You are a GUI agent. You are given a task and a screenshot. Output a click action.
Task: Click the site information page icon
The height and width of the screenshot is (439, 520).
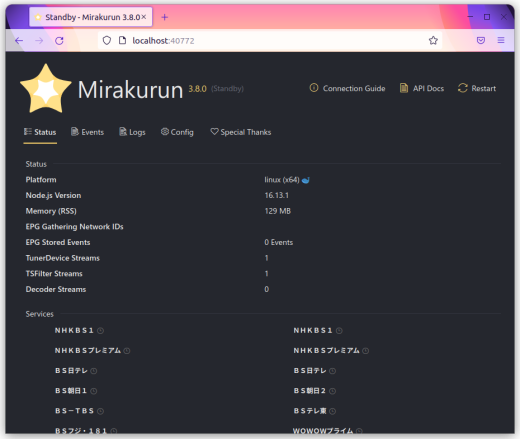tap(122, 41)
